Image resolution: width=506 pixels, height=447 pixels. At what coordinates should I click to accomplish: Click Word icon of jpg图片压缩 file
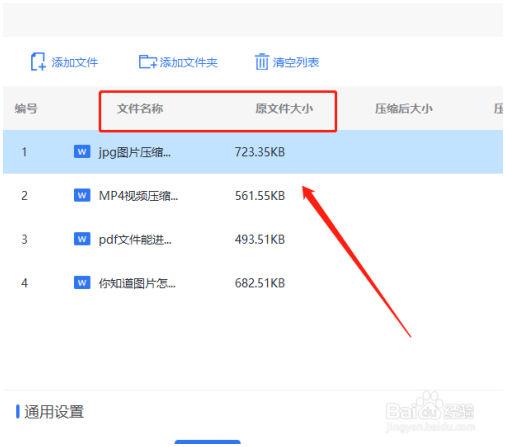click(x=82, y=152)
